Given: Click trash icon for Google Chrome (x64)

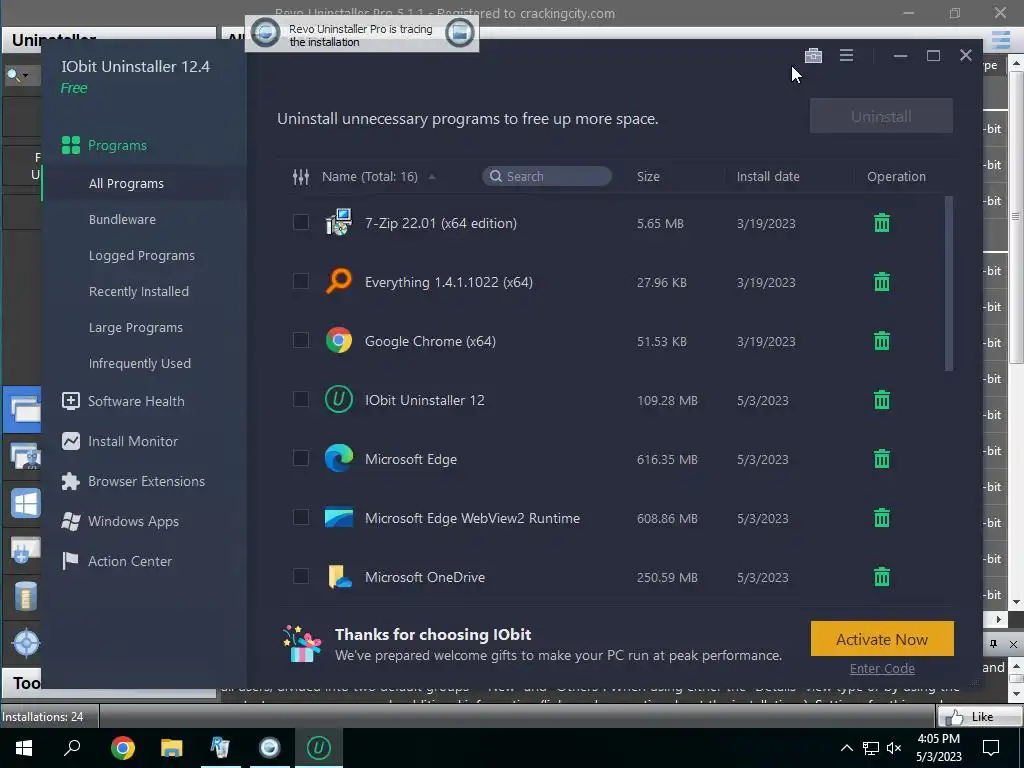Looking at the screenshot, I should click(x=882, y=340).
